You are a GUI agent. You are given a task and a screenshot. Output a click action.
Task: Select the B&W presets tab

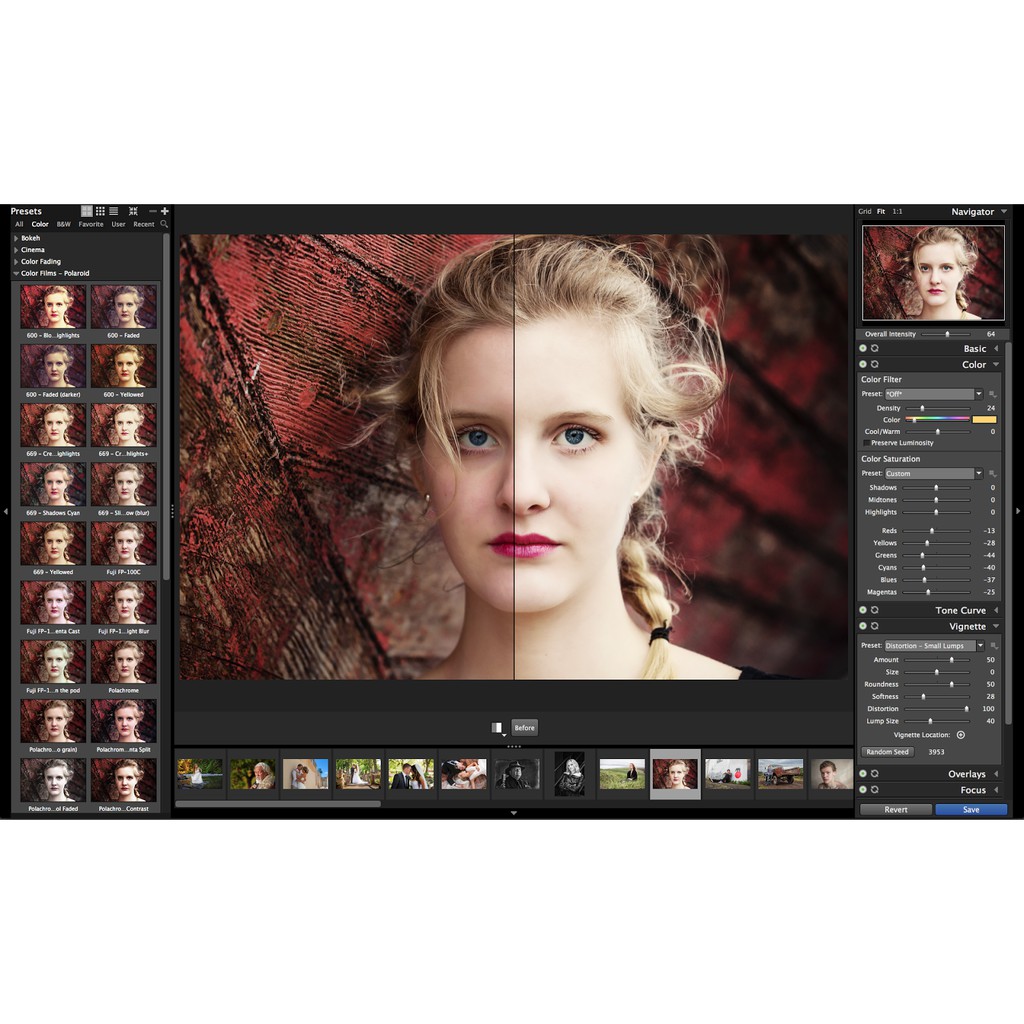[x=64, y=224]
